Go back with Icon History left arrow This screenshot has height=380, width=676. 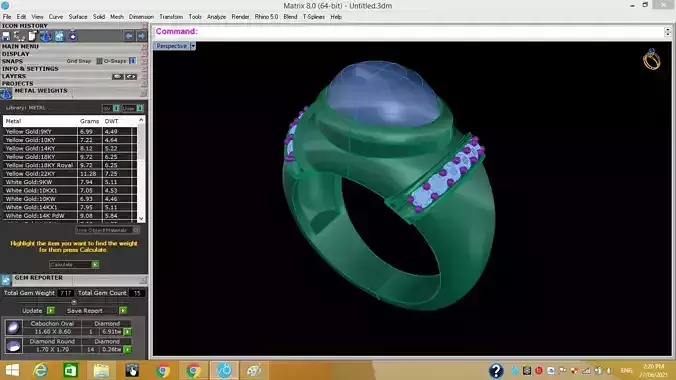(x=128, y=36)
